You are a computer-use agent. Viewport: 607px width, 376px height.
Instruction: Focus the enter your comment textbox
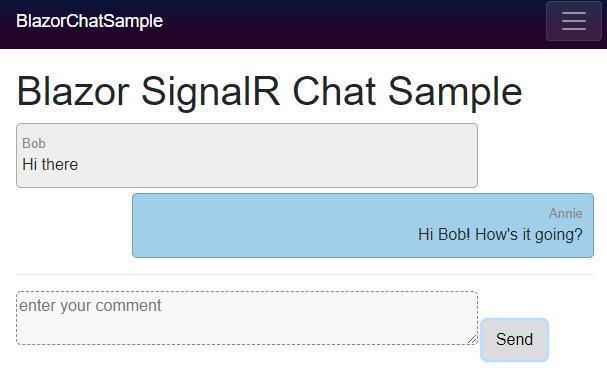pos(247,318)
